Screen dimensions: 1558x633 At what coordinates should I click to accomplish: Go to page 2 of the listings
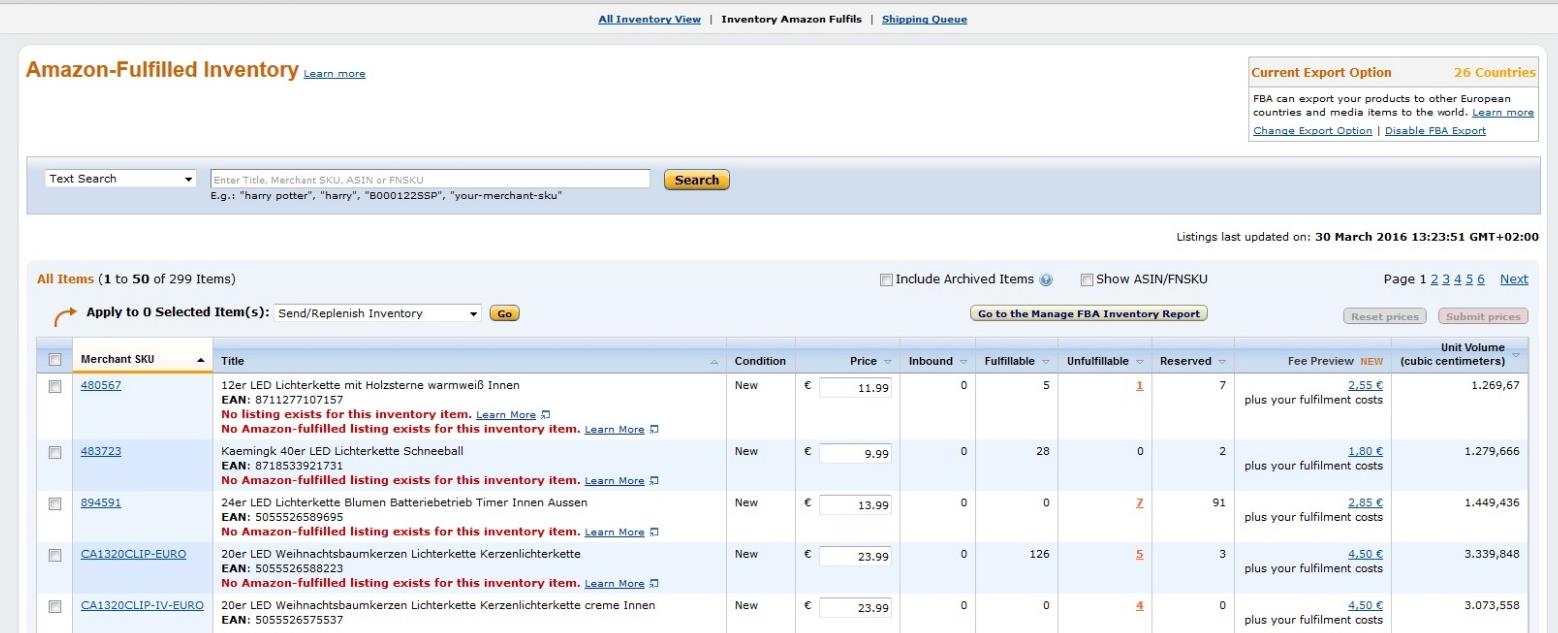pos(1434,279)
